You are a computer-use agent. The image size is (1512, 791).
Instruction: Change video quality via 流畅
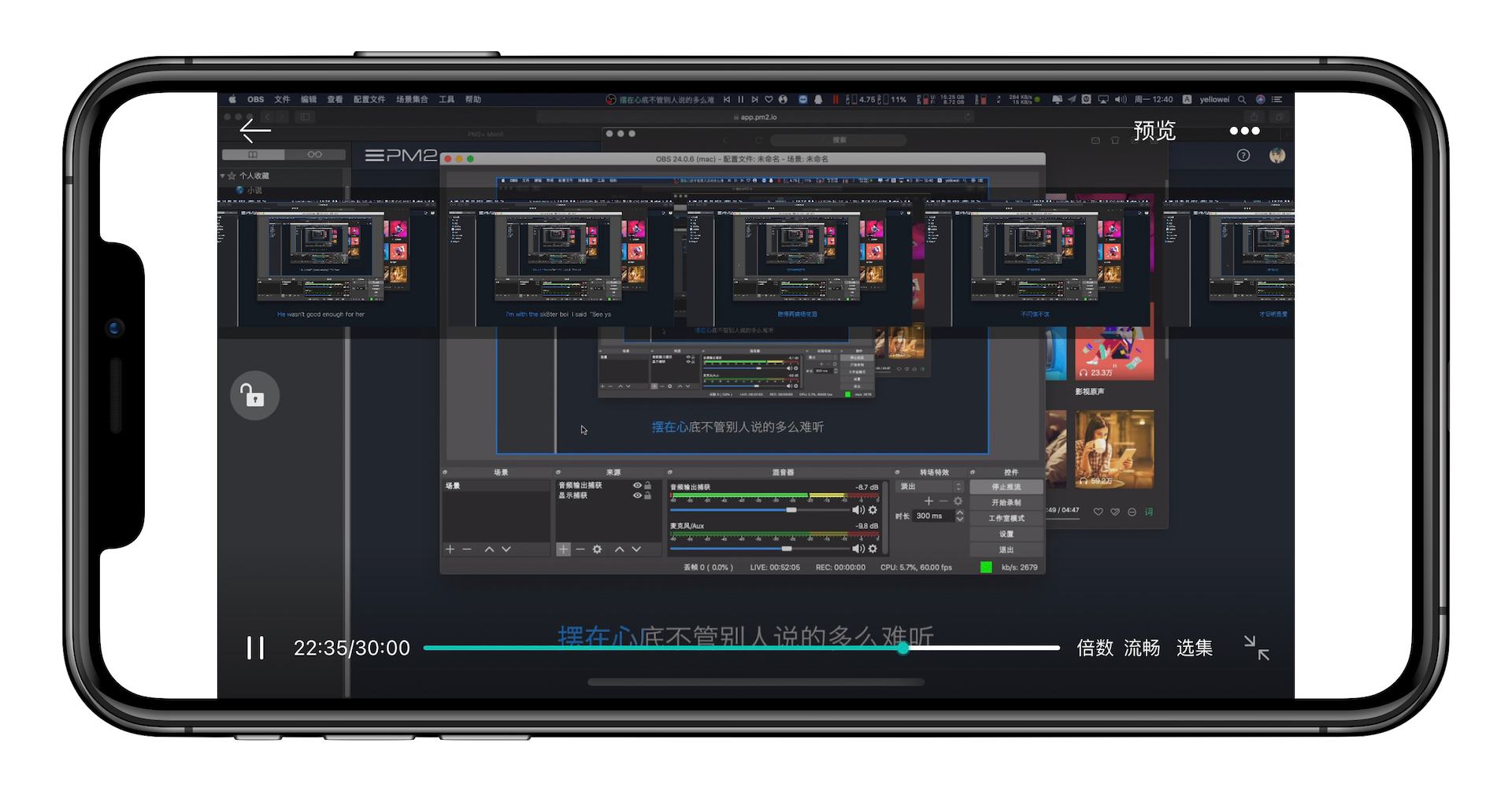(x=1141, y=648)
